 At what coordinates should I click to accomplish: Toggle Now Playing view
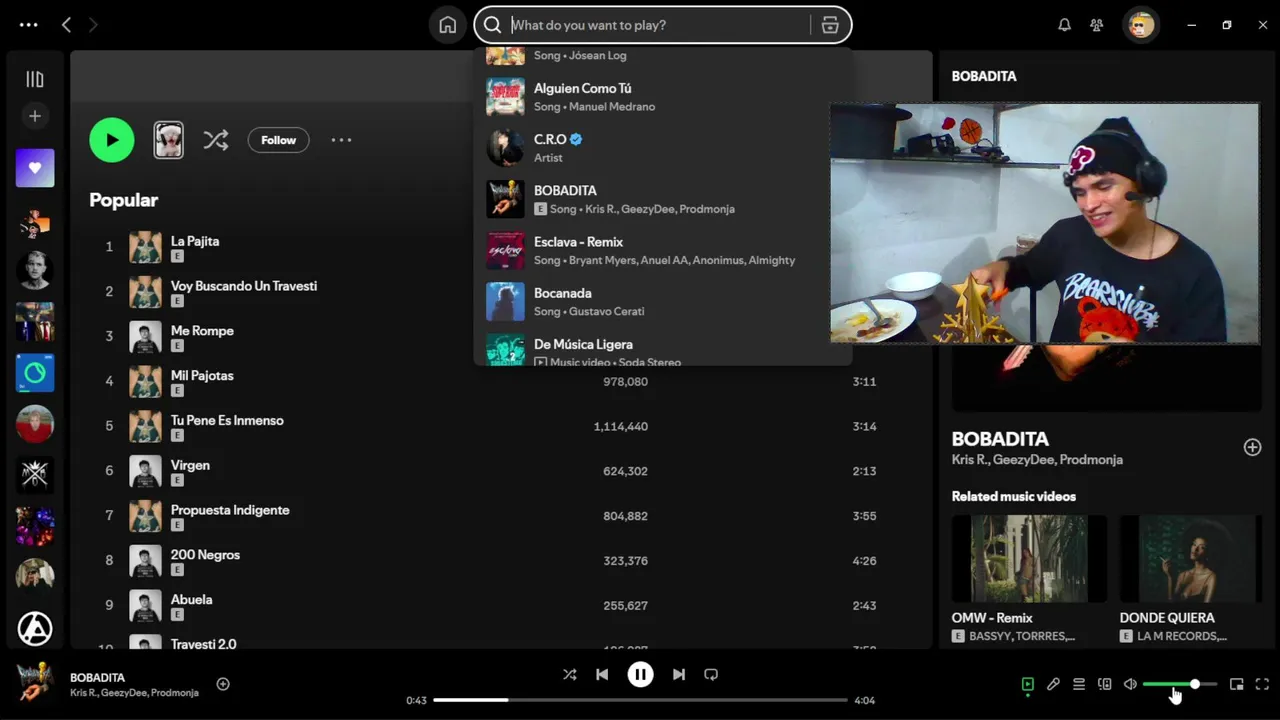click(1027, 684)
